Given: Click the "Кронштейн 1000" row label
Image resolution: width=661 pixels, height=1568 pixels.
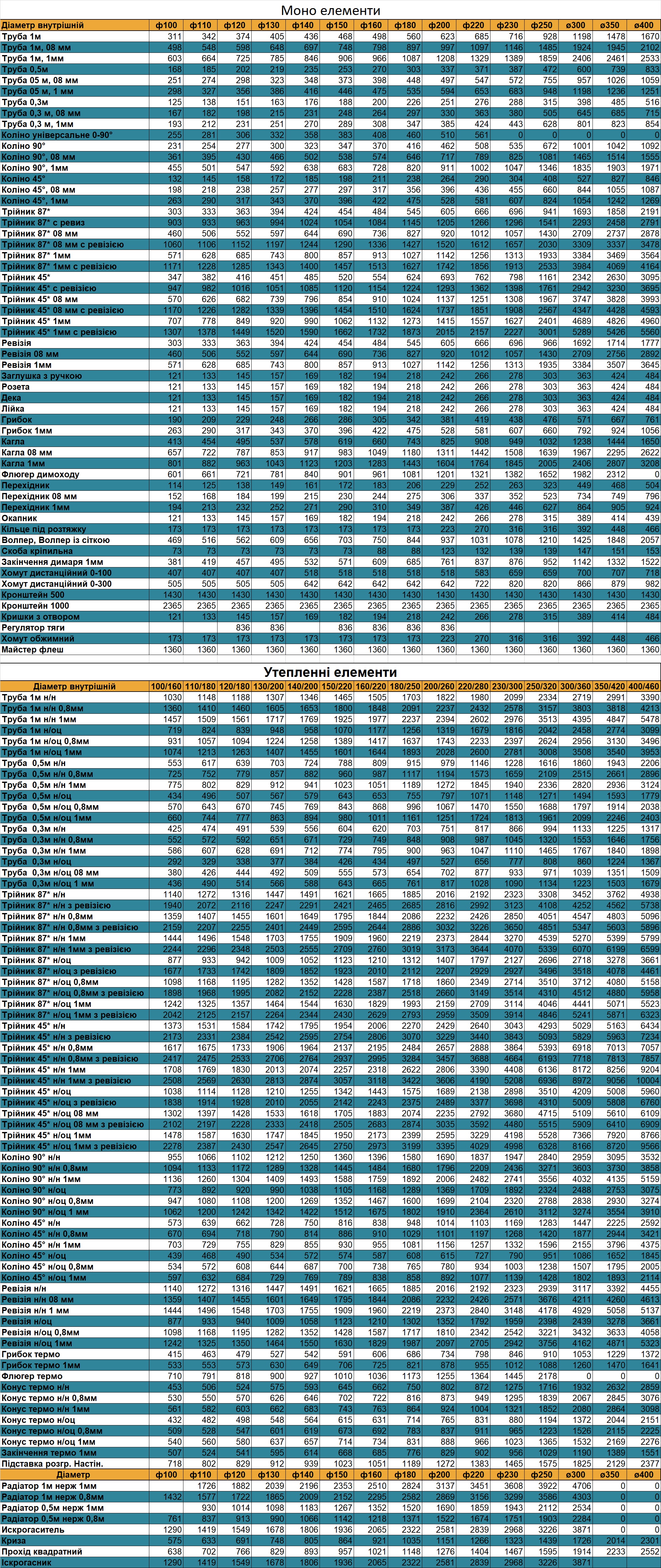Looking at the screenshot, I should pos(35,606).
